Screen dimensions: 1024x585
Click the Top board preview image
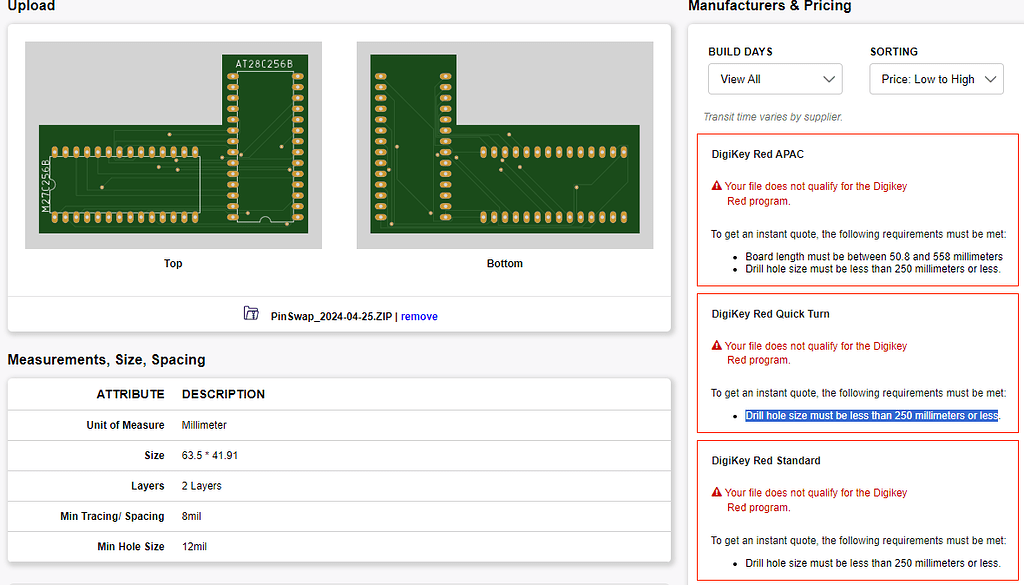(172, 143)
